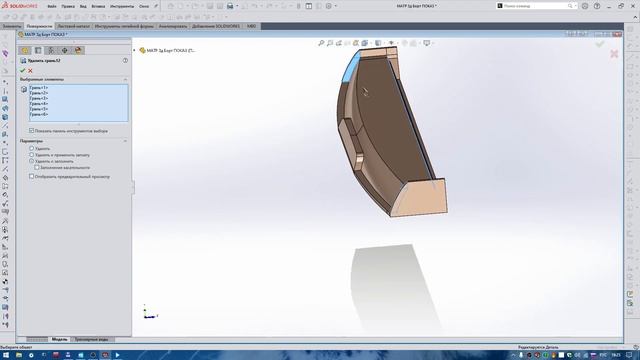
Task: Accept the Delete Face feature with green checkmark
Action: [22, 71]
